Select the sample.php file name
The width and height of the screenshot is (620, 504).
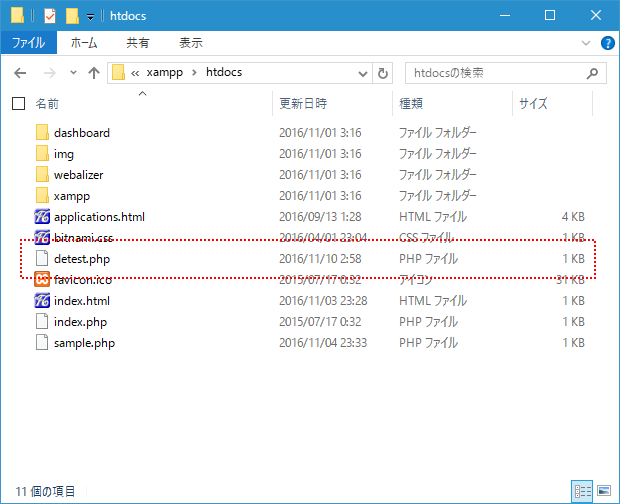click(x=84, y=343)
